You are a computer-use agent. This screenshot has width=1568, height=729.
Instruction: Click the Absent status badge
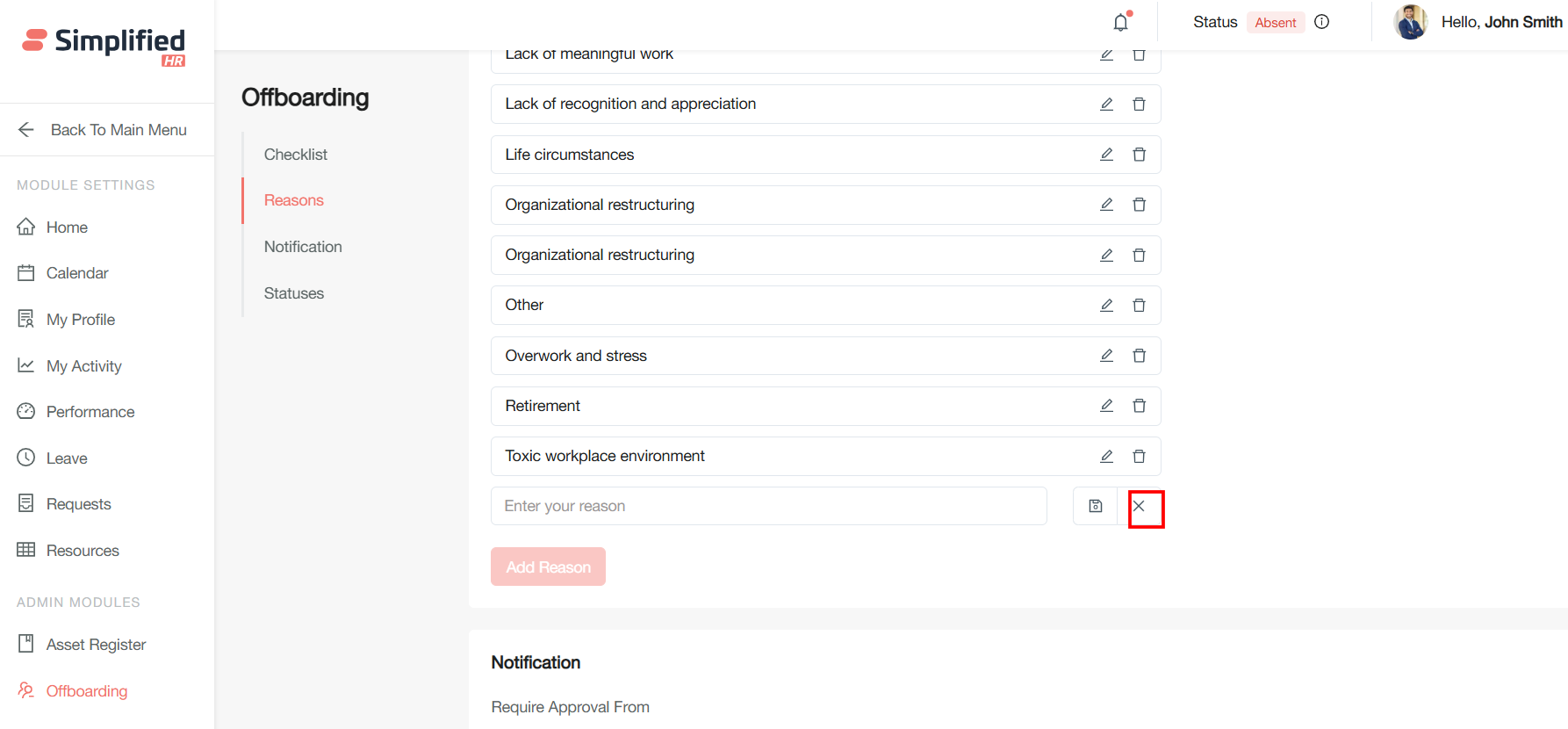tap(1275, 23)
